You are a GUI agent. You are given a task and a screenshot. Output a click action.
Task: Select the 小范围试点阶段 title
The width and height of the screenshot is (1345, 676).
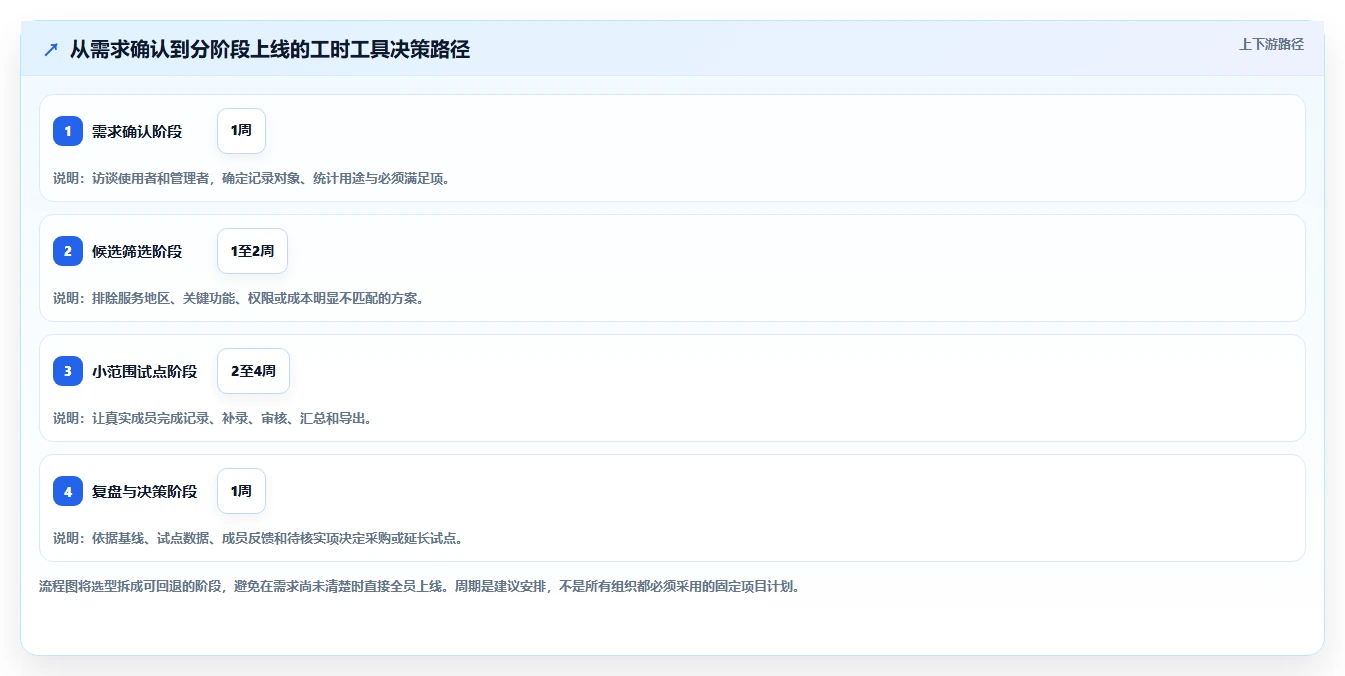pyautogui.click(x=144, y=371)
